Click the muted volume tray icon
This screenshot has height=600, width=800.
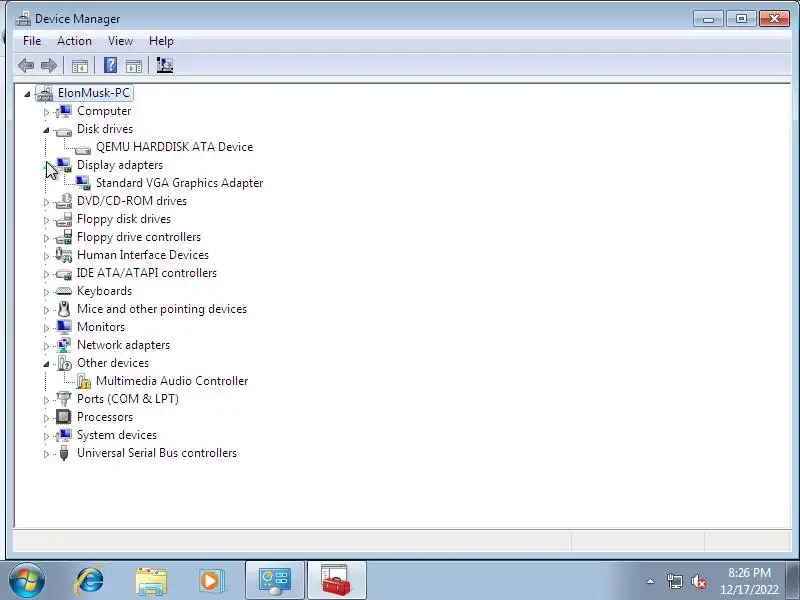coord(698,581)
